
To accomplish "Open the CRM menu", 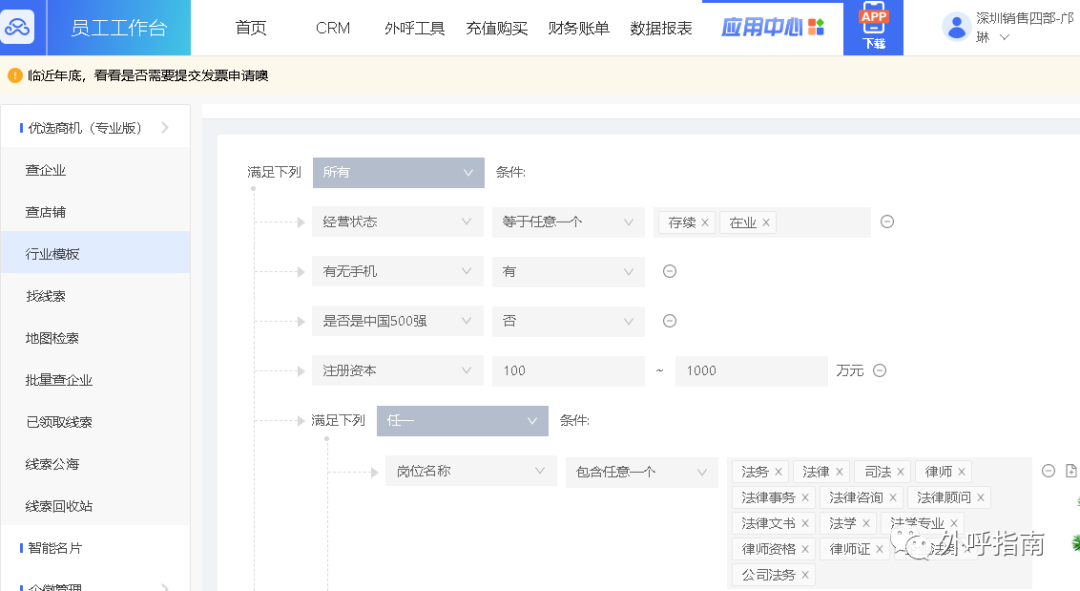I will click(333, 28).
